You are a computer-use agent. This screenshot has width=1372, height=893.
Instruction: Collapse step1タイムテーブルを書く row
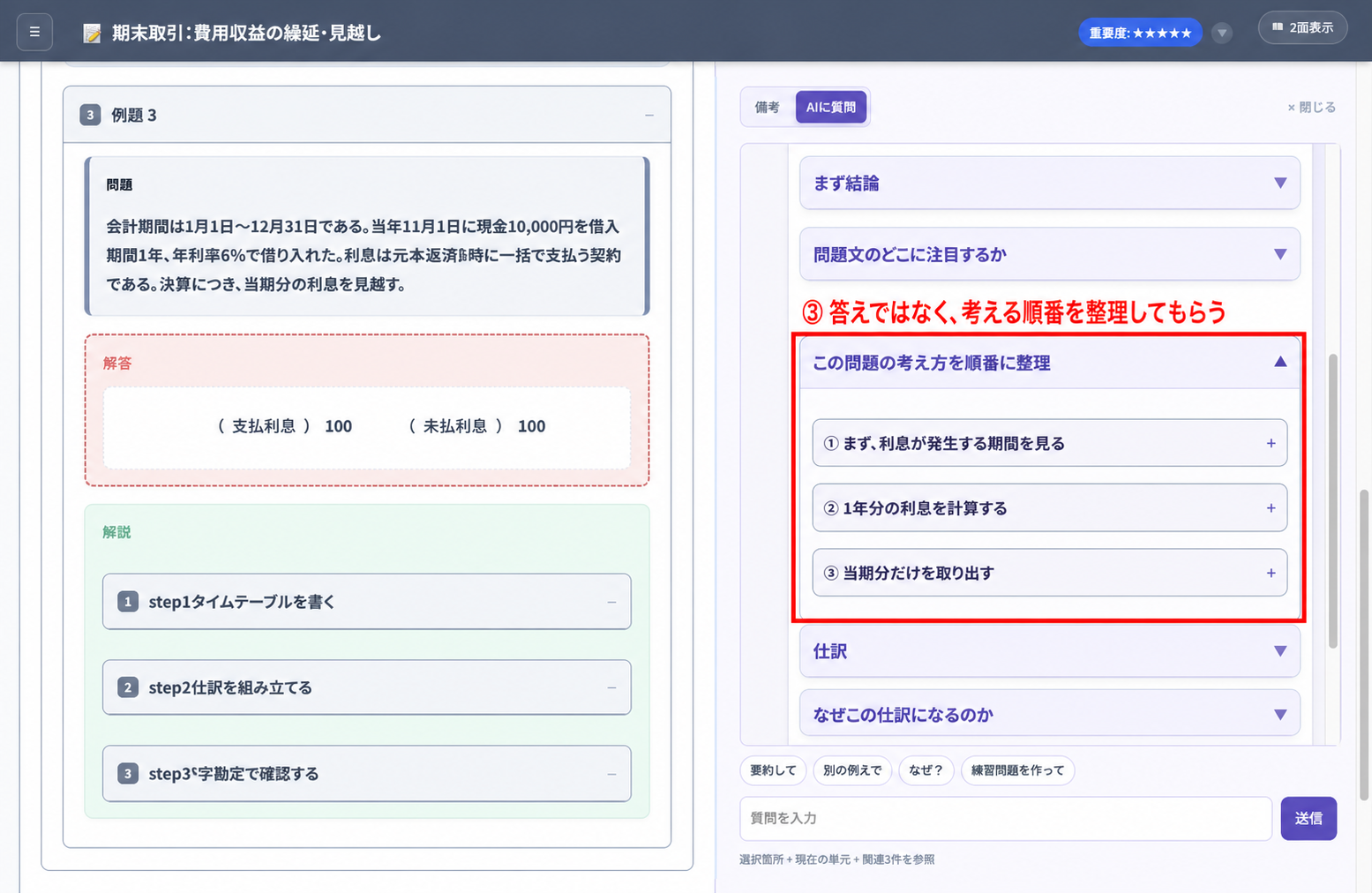click(x=366, y=602)
